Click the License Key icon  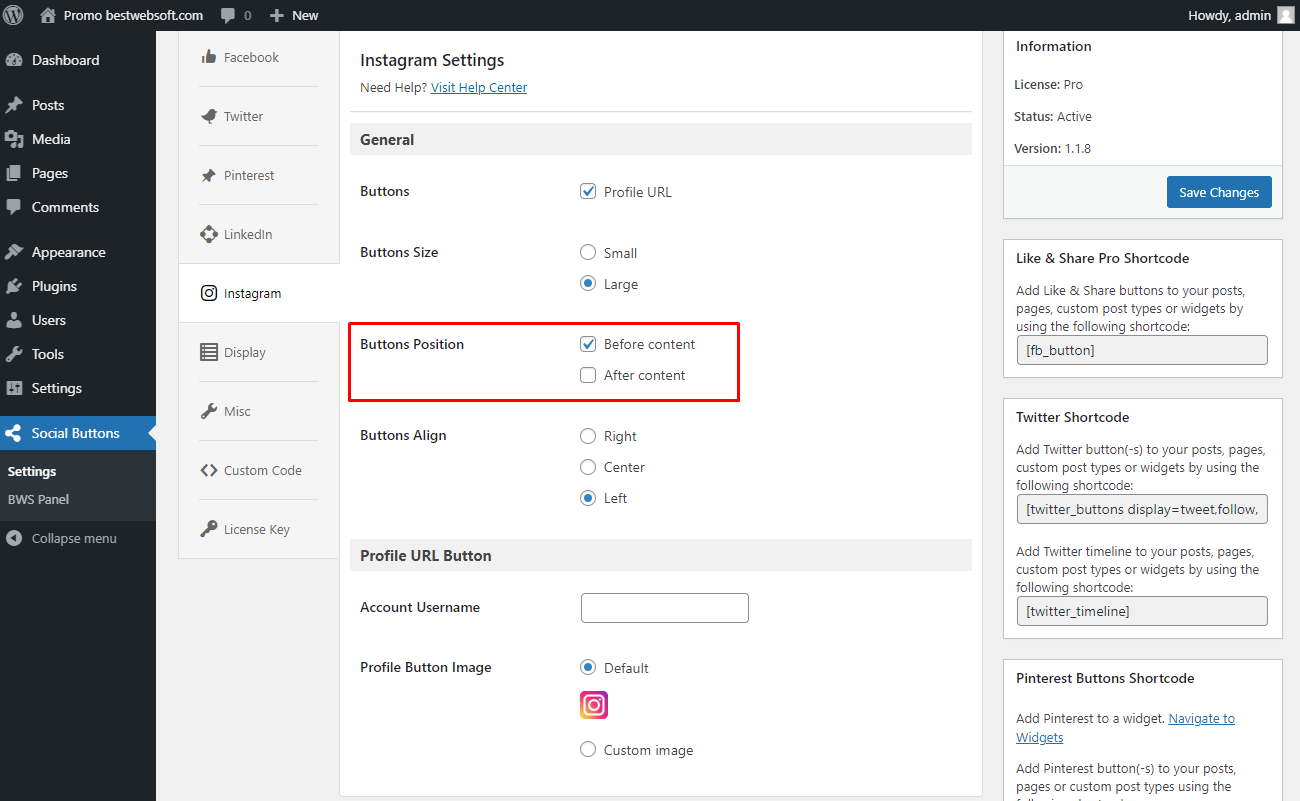click(209, 529)
